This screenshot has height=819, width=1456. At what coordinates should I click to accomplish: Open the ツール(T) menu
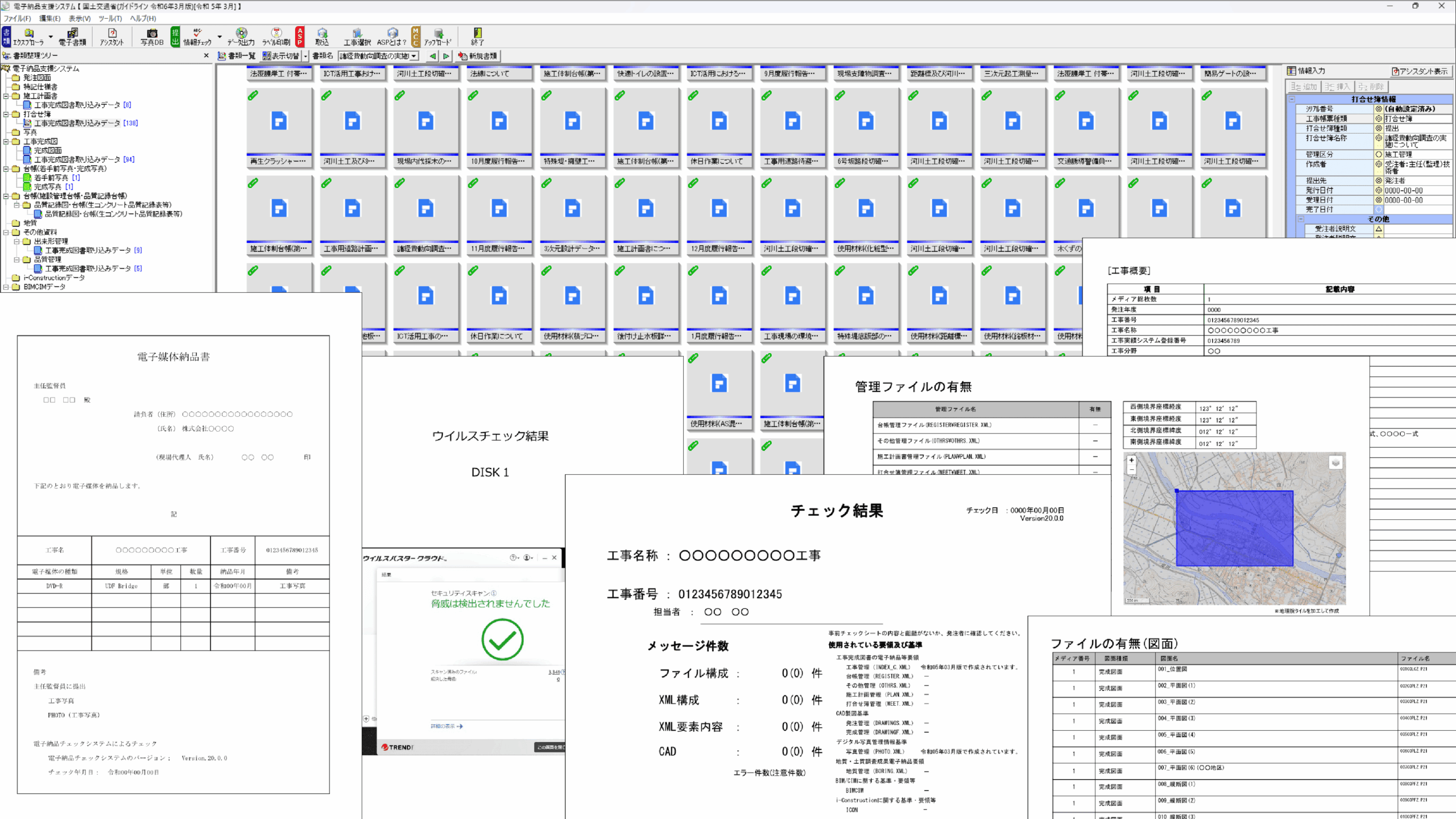point(110,18)
